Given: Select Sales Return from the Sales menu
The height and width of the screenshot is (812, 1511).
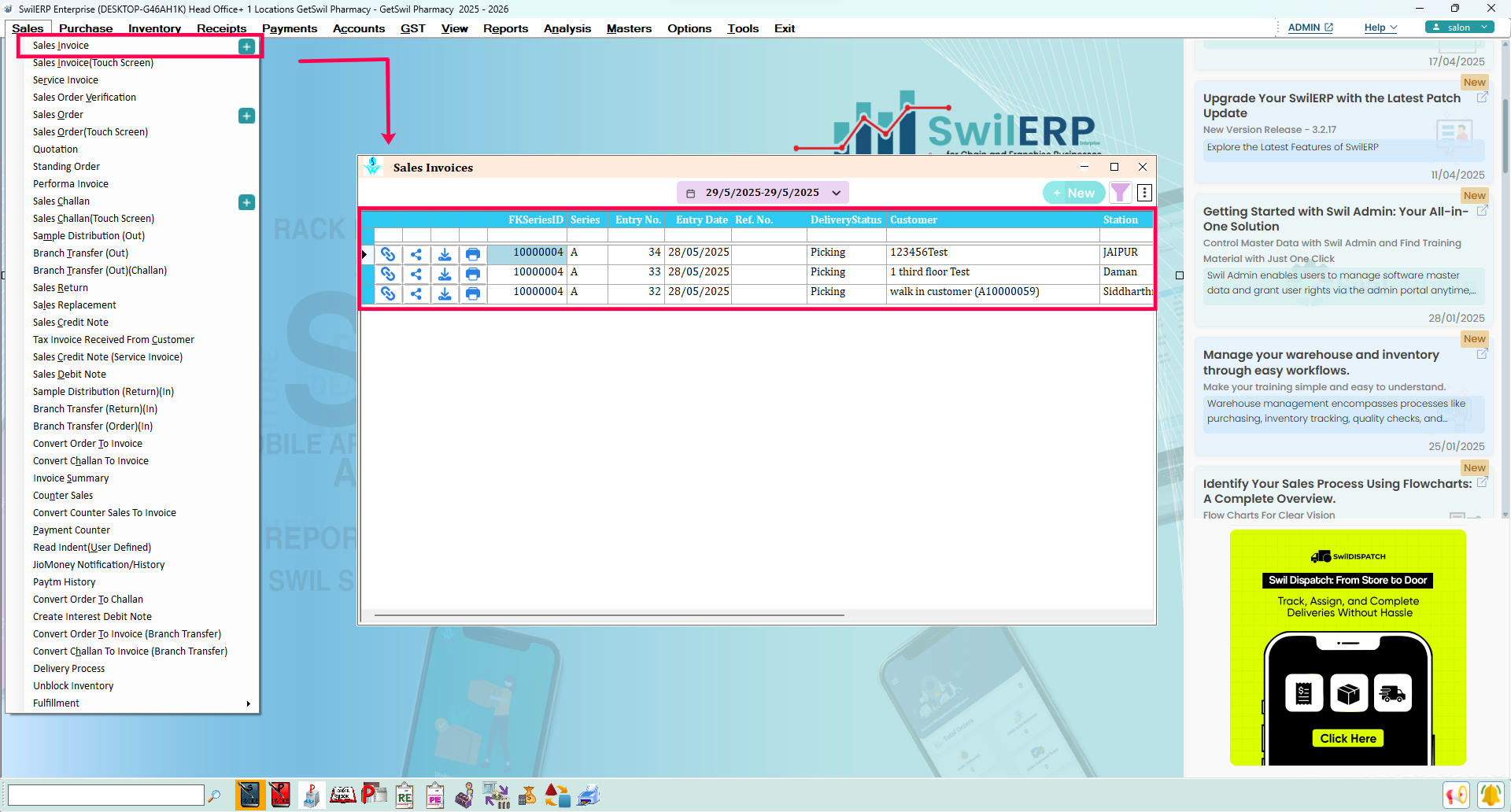Looking at the screenshot, I should pyautogui.click(x=61, y=288).
